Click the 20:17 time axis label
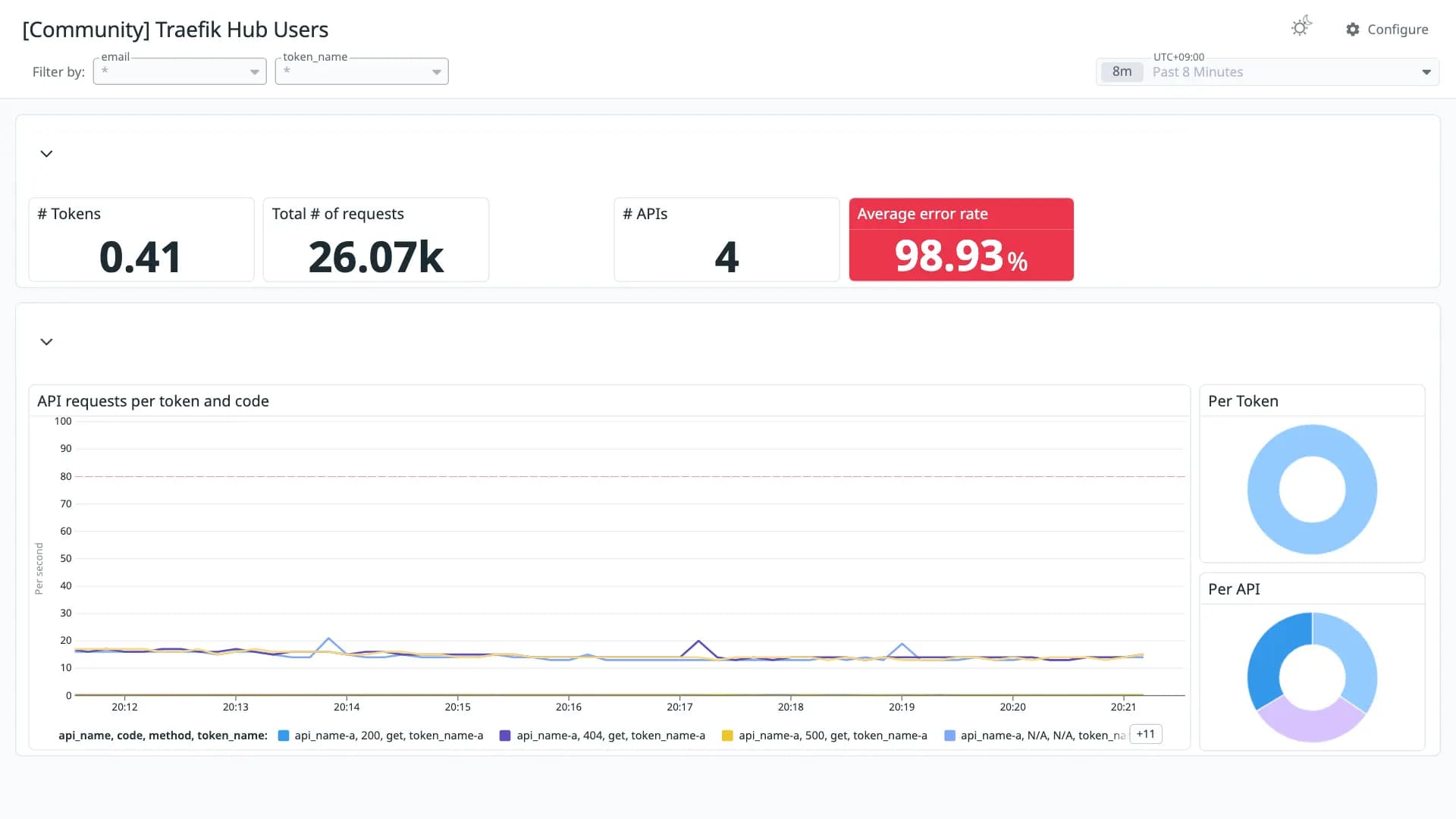 click(679, 707)
